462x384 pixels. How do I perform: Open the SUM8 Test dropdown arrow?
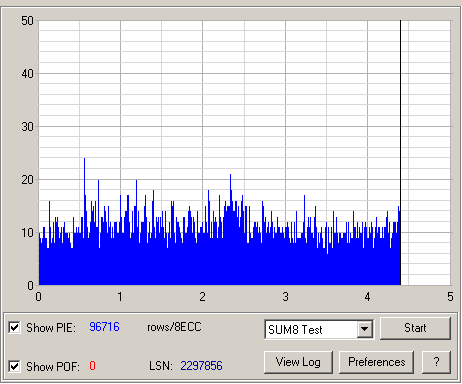coord(365,329)
